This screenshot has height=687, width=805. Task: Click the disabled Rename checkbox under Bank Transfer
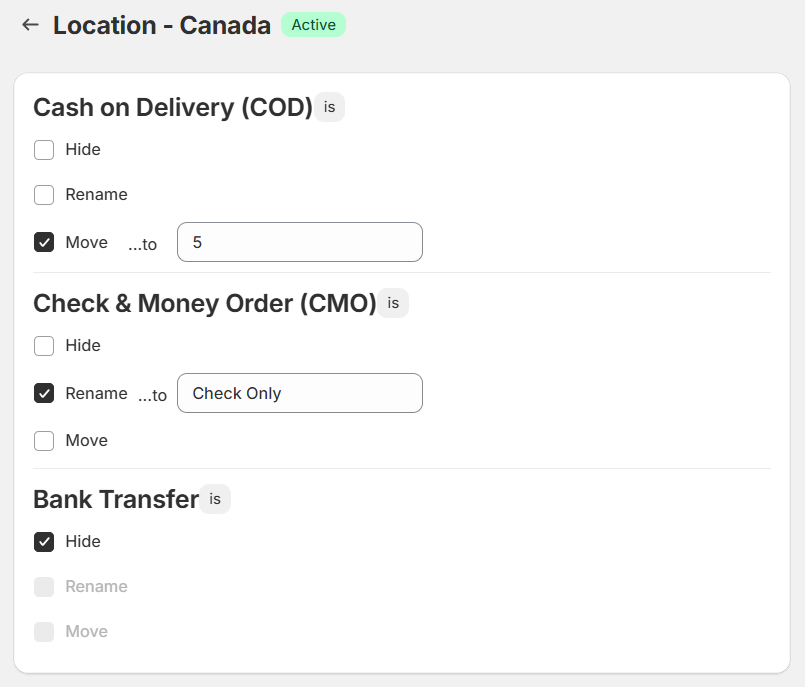(44, 587)
